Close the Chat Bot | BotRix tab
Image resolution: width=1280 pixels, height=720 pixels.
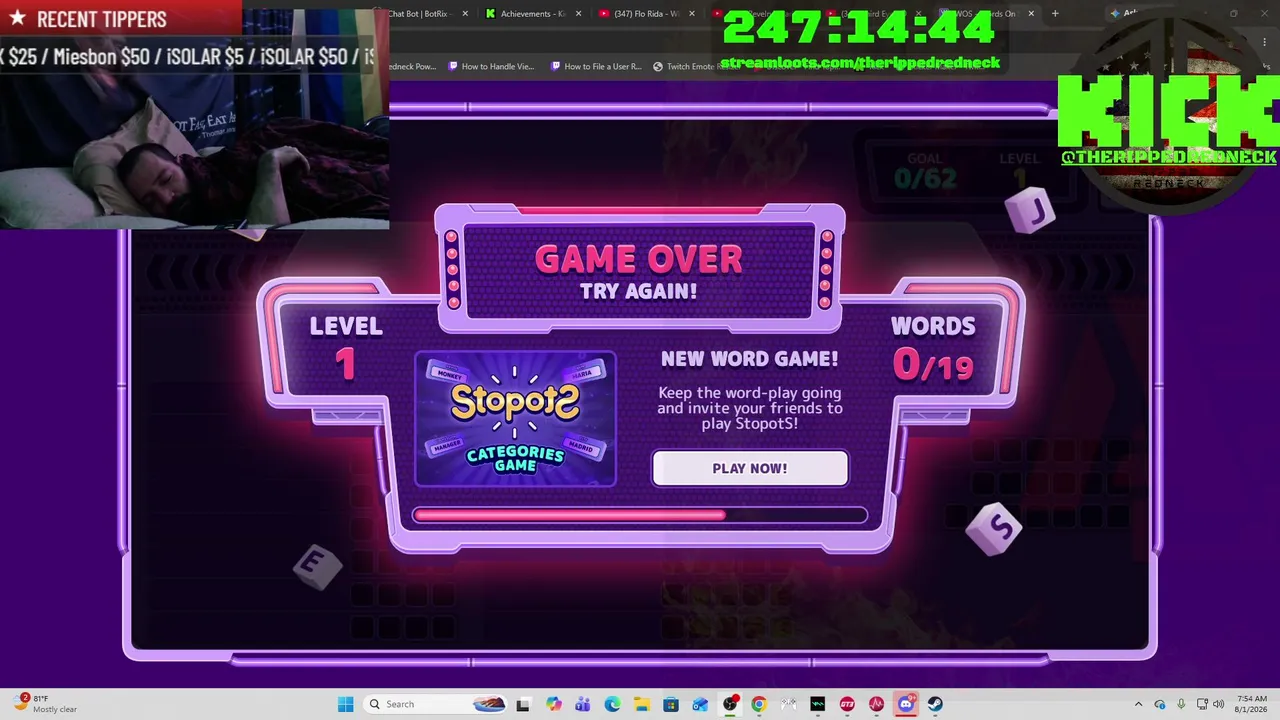465,14
